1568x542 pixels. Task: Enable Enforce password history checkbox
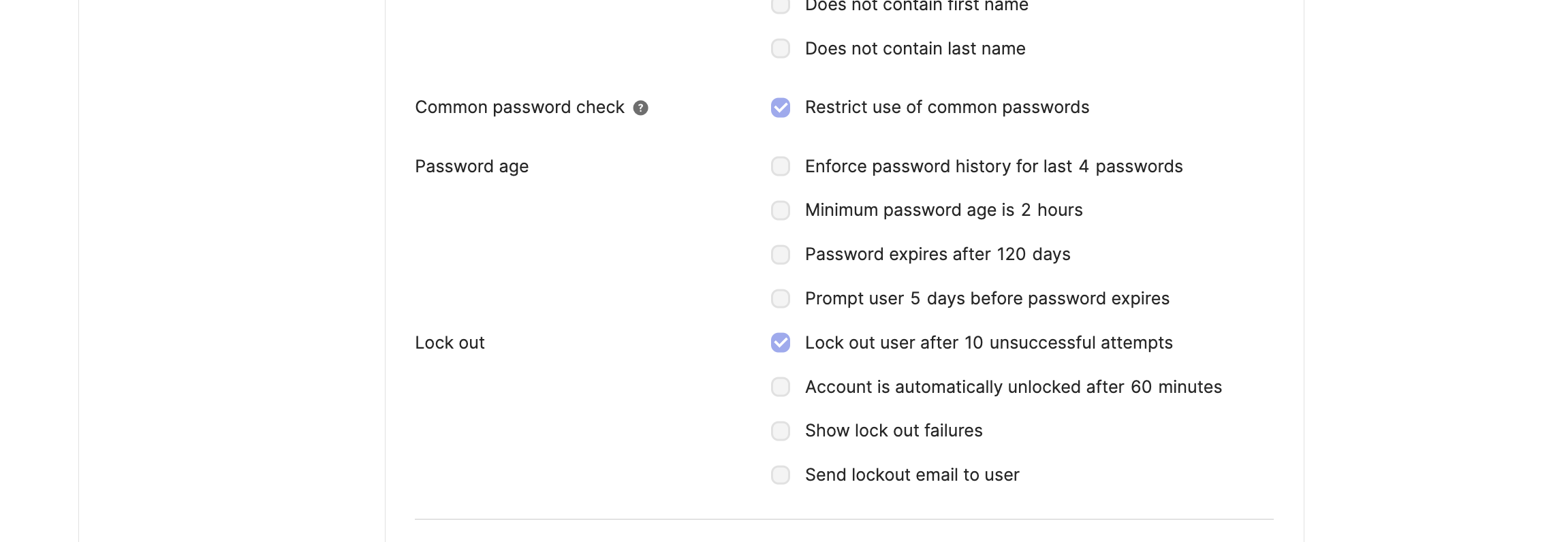click(x=781, y=167)
